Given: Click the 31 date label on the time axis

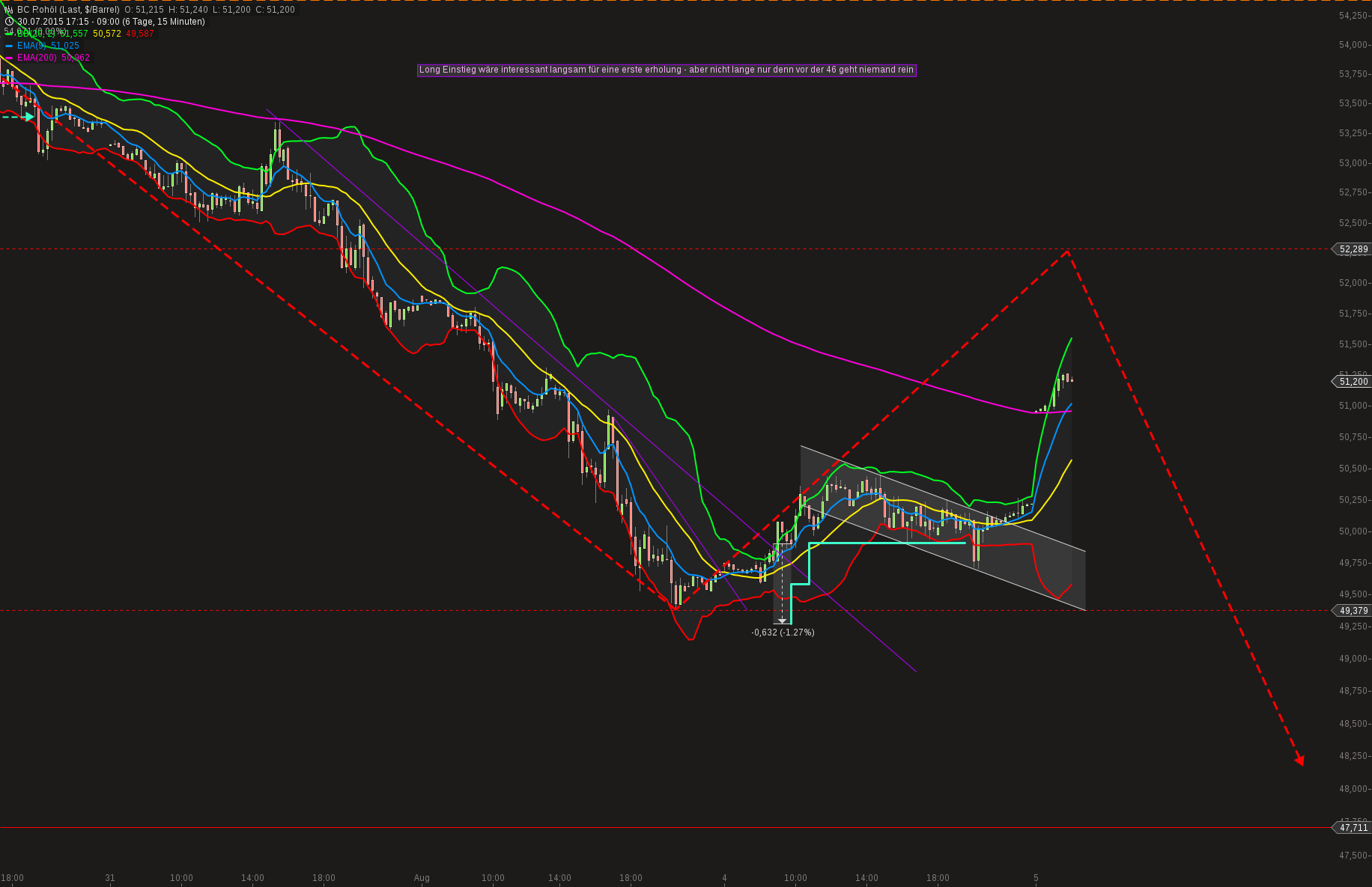Looking at the screenshot, I should [110, 878].
